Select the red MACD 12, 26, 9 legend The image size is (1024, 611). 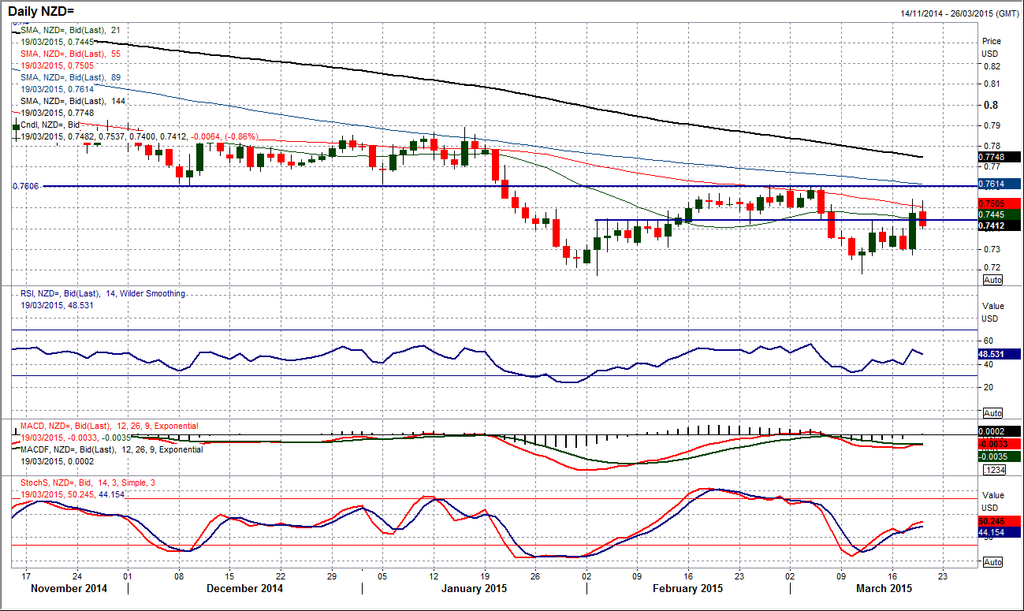(x=109, y=426)
